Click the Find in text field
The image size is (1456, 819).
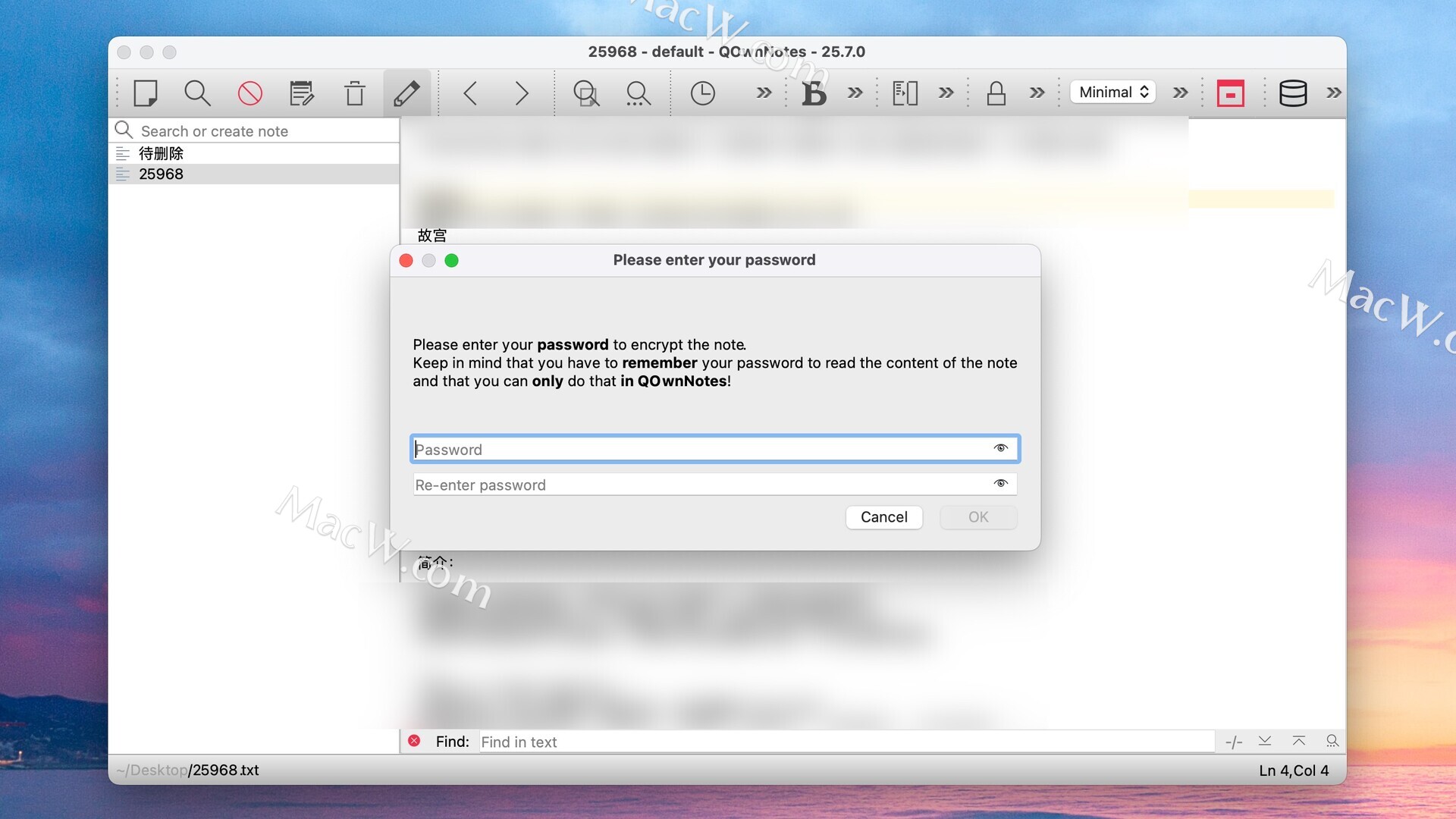pos(847,742)
